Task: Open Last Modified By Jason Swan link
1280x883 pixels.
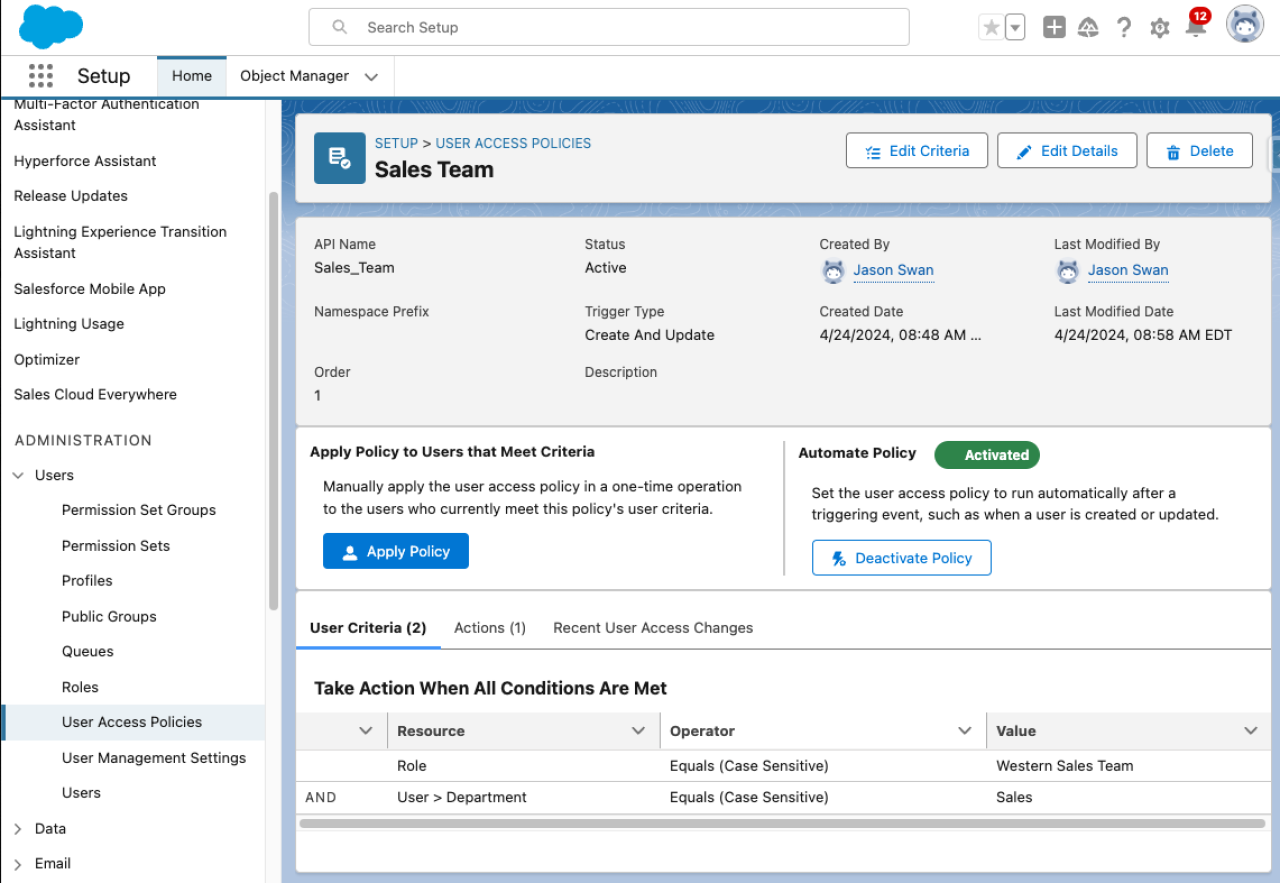Action: pos(1128,270)
